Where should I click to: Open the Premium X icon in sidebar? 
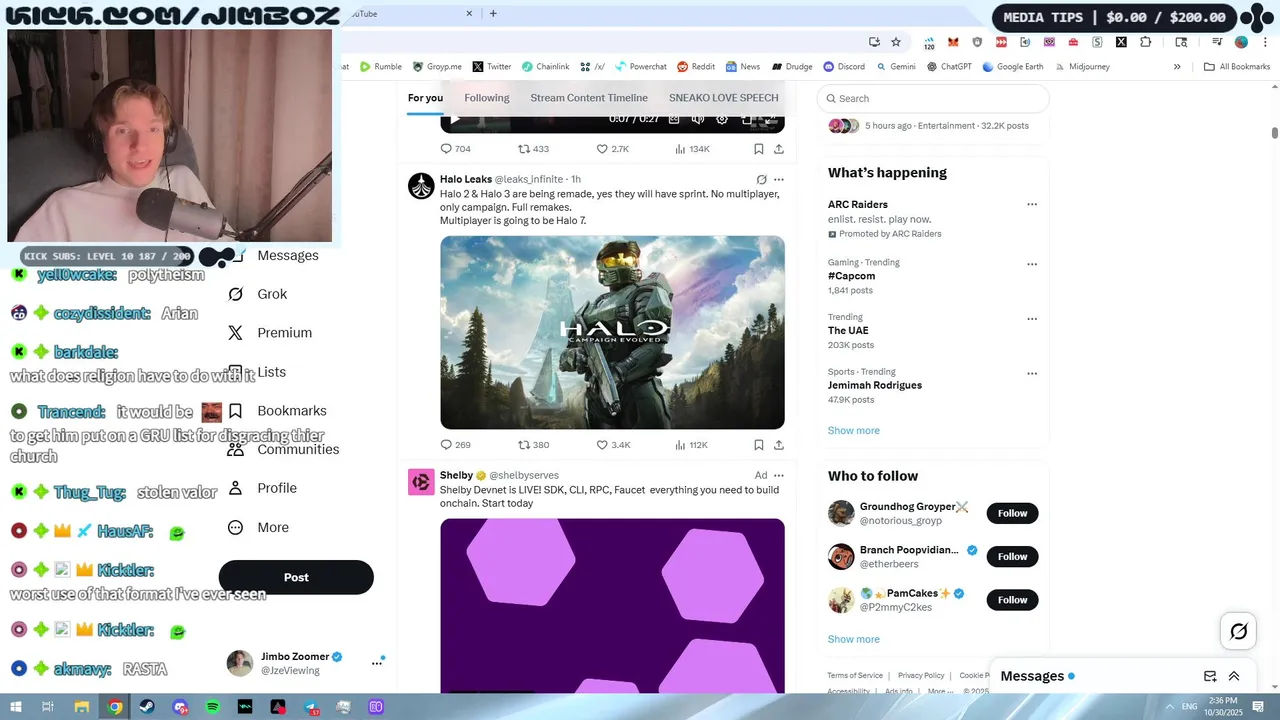[x=236, y=333]
